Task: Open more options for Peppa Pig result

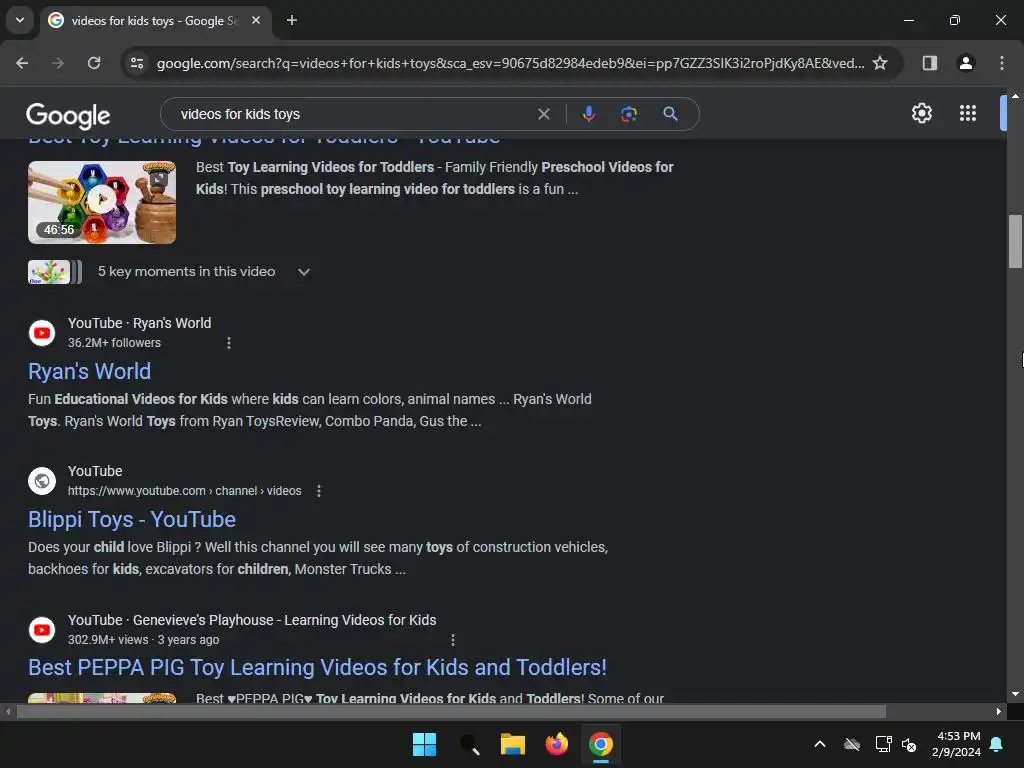Action: click(453, 640)
